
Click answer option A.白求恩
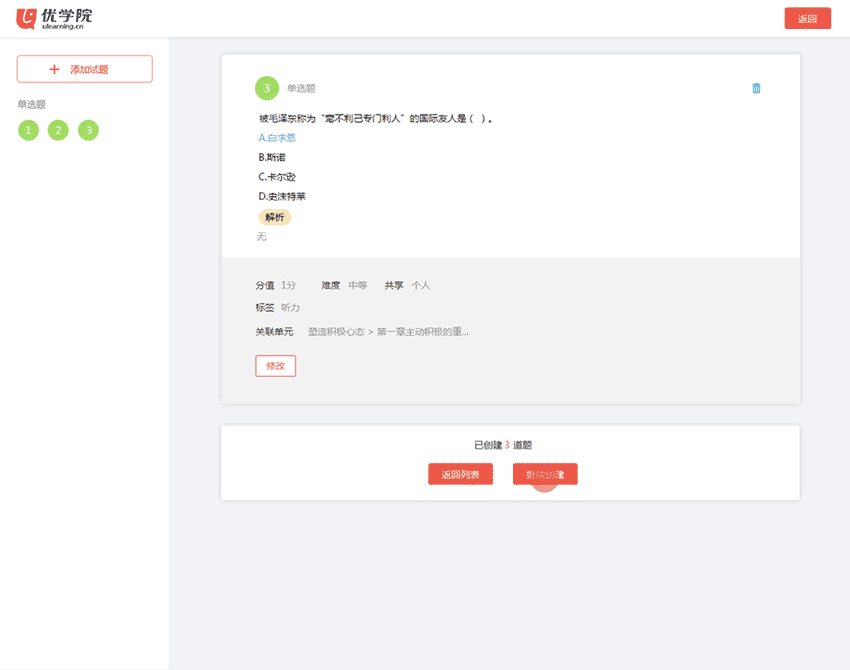pos(277,138)
